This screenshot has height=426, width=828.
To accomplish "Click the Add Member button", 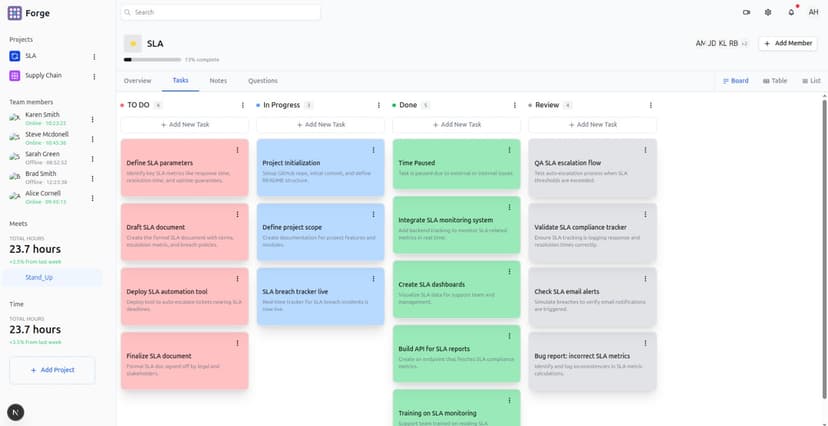I will point(787,44).
